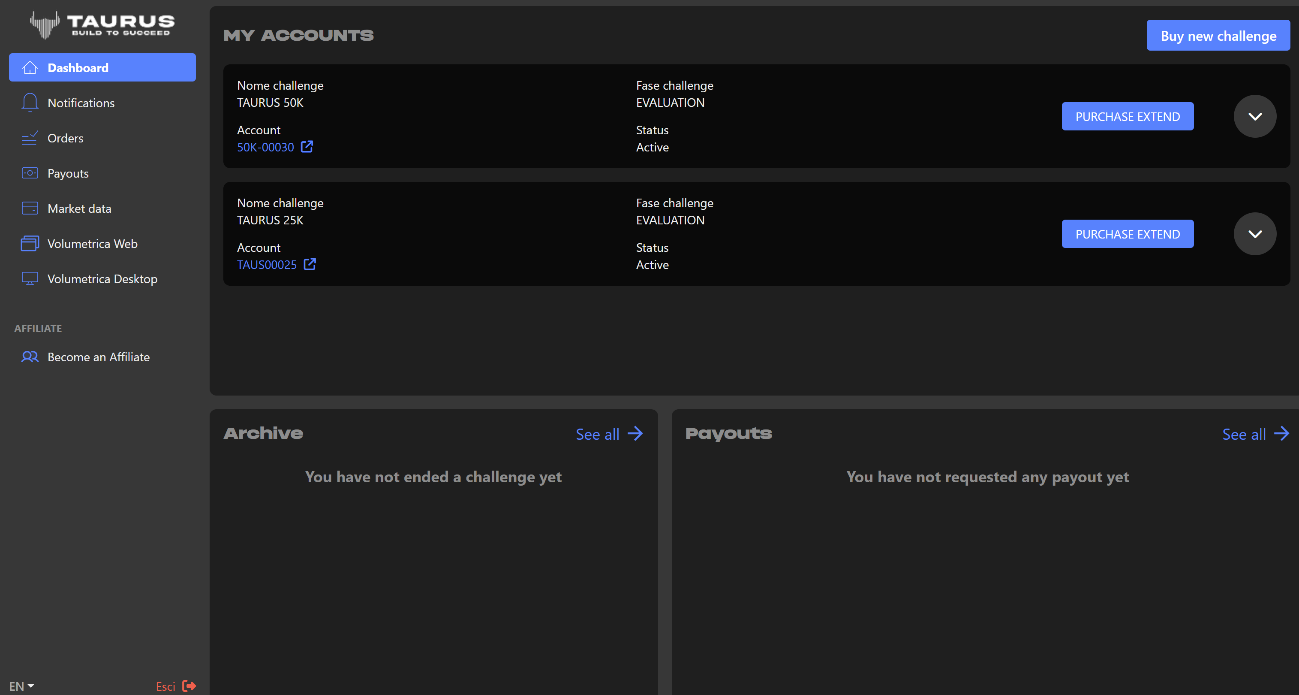1299x695 pixels.
Task: Click the MY ACCOUNTS heading
Action: [298, 35]
